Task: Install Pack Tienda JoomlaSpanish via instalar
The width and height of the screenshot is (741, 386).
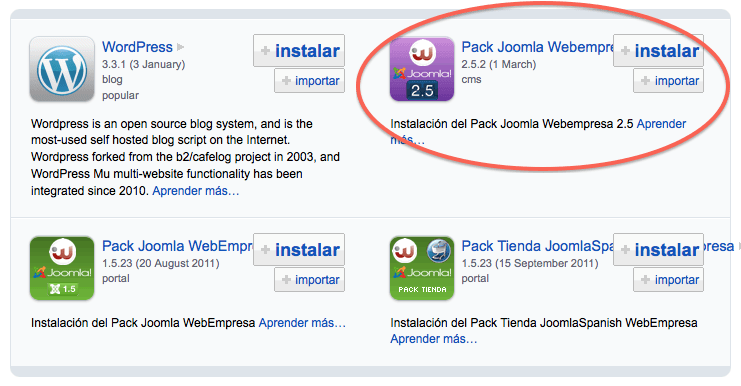Action: (659, 249)
